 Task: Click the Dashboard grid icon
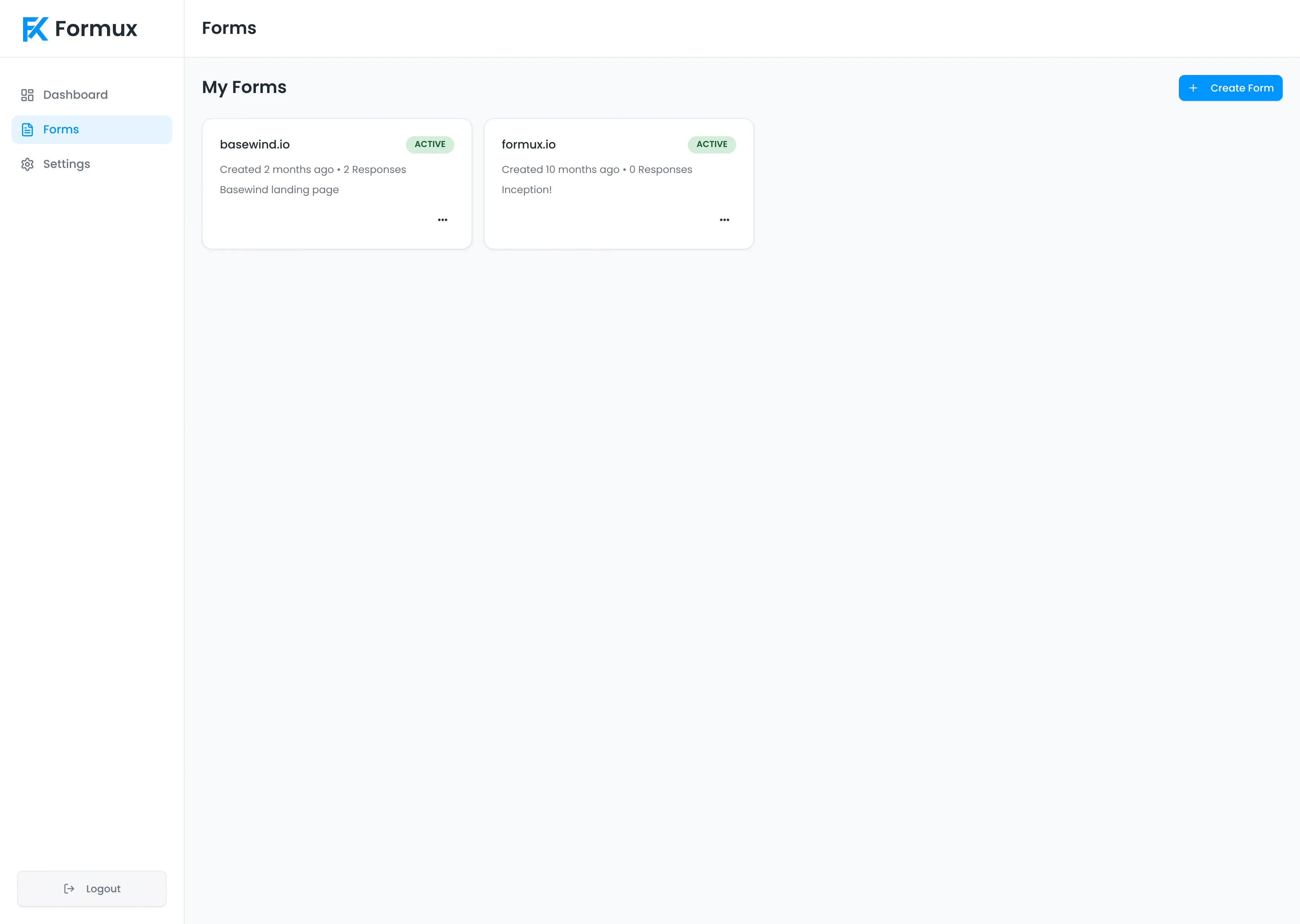[x=27, y=95]
